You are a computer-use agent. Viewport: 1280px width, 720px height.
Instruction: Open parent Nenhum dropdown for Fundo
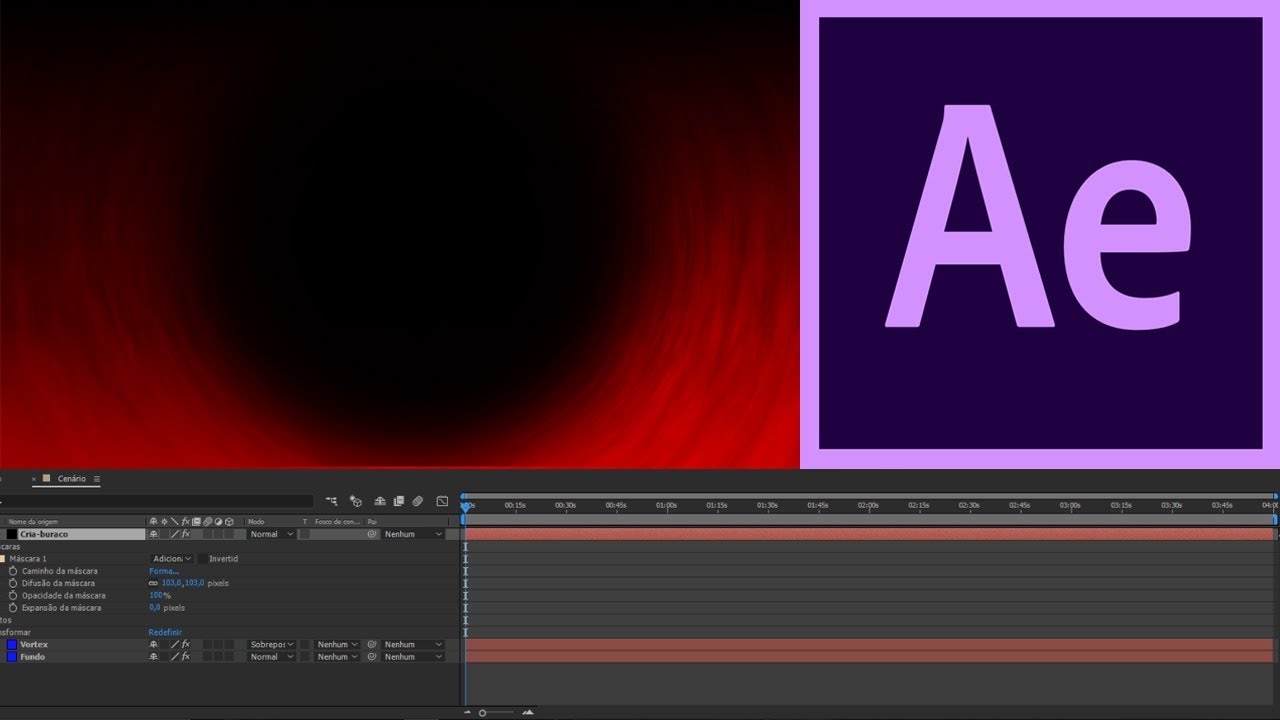click(412, 657)
